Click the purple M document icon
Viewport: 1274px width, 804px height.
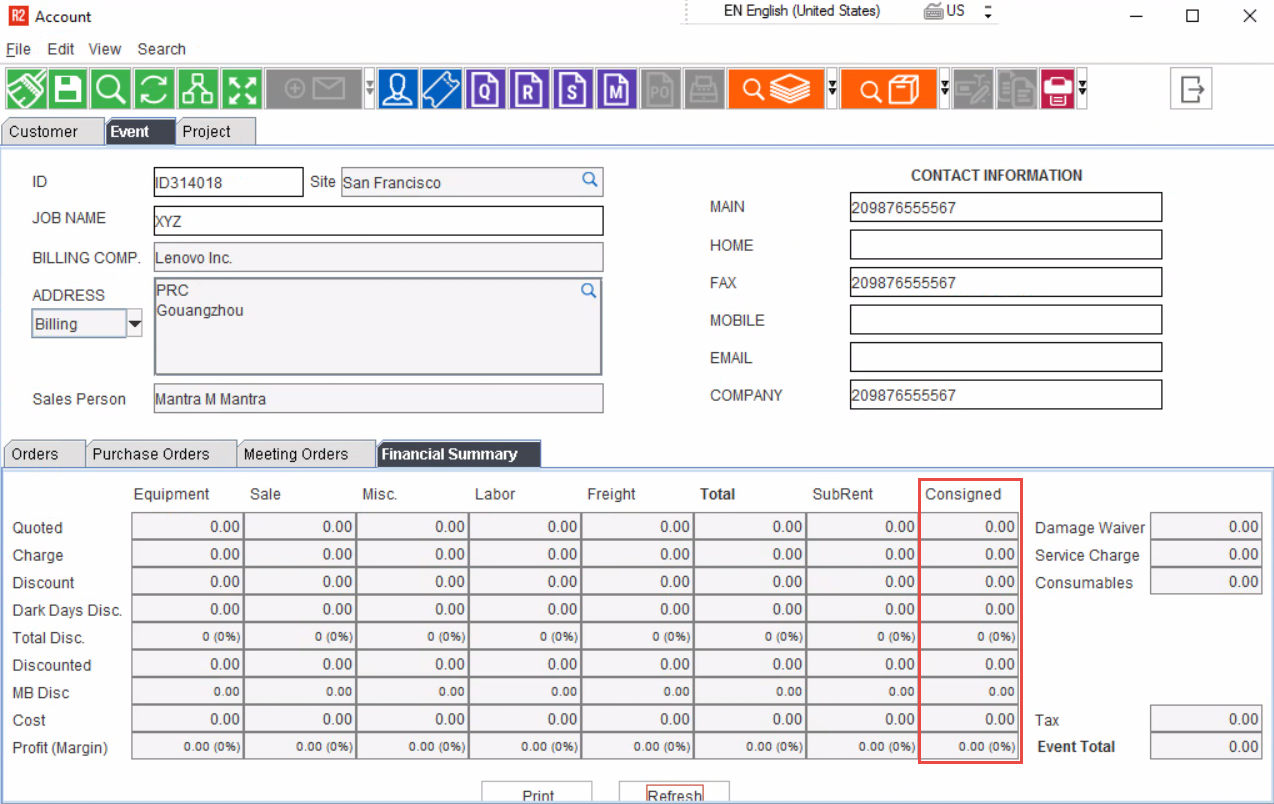click(x=617, y=89)
